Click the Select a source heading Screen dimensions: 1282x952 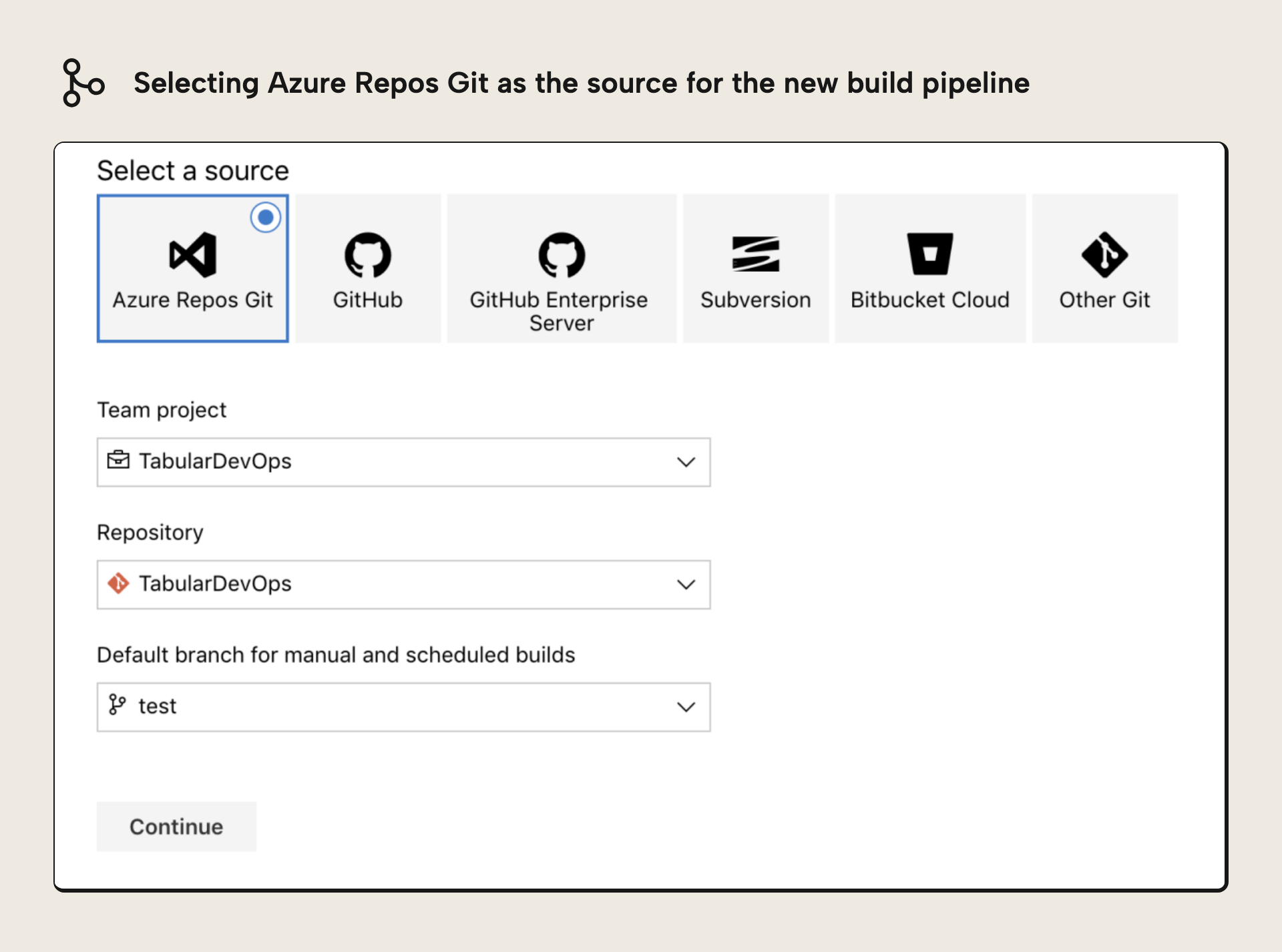point(193,171)
